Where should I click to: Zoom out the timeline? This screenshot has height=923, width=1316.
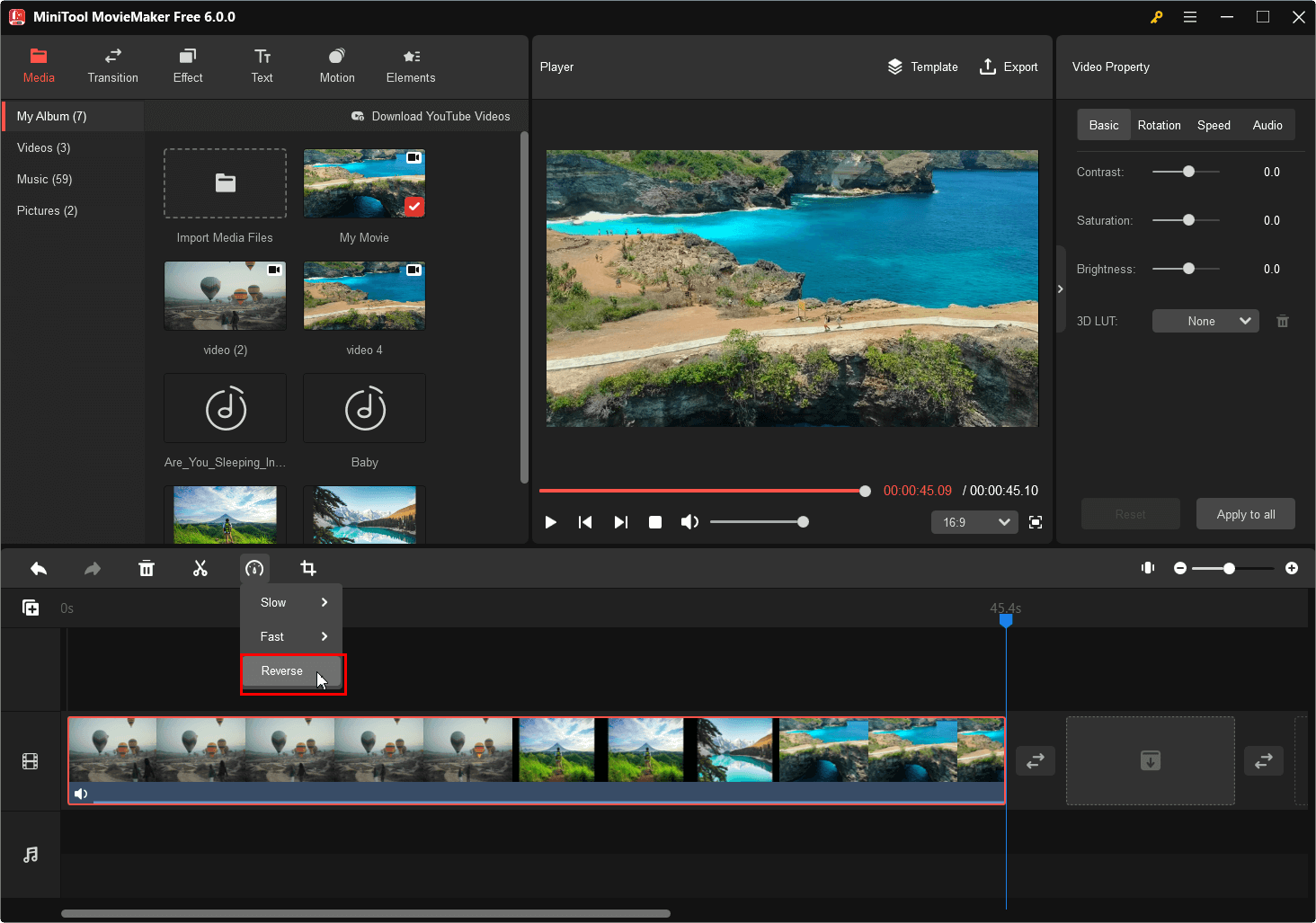(x=1180, y=568)
